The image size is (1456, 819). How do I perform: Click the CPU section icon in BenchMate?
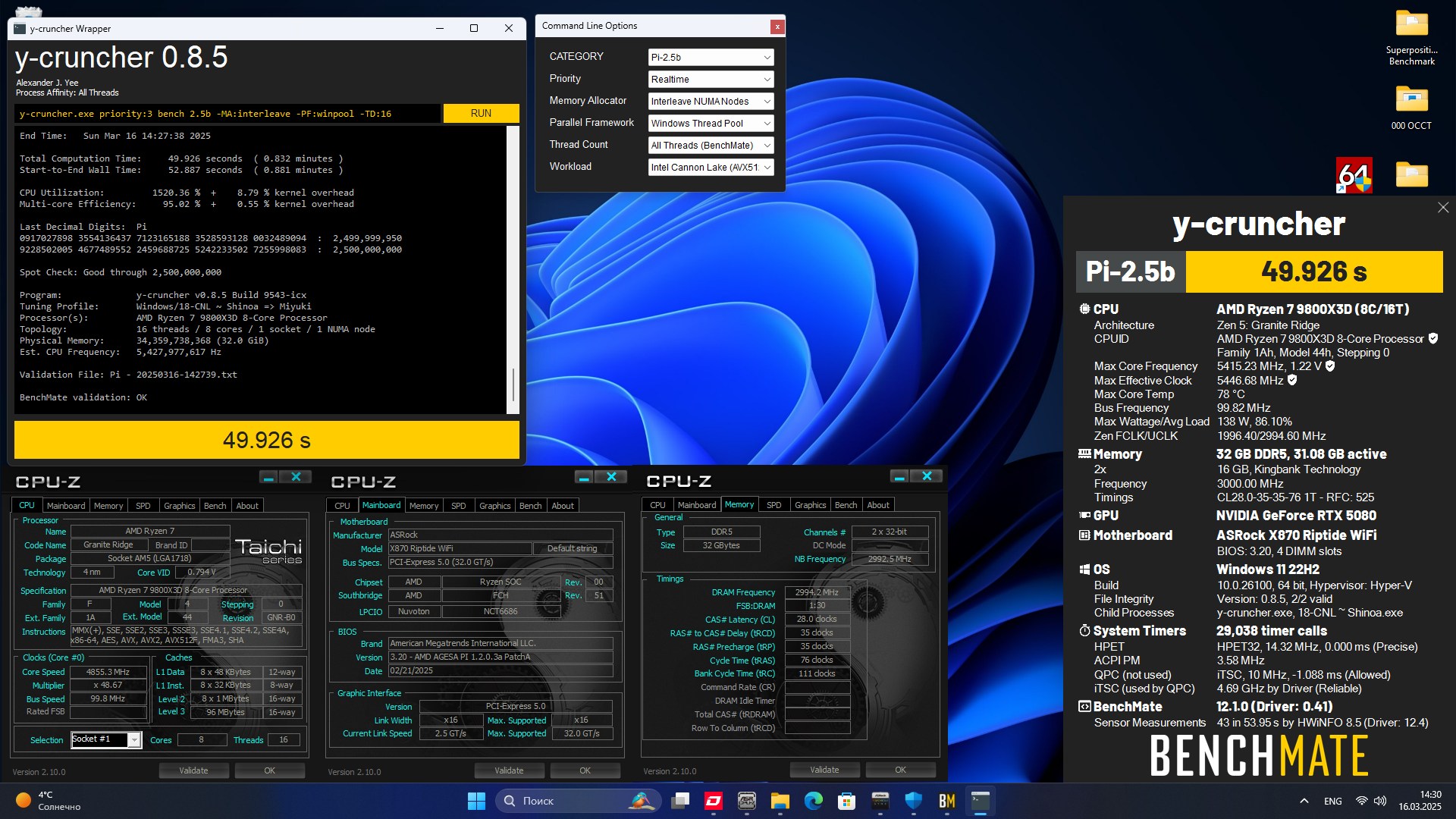click(x=1084, y=309)
